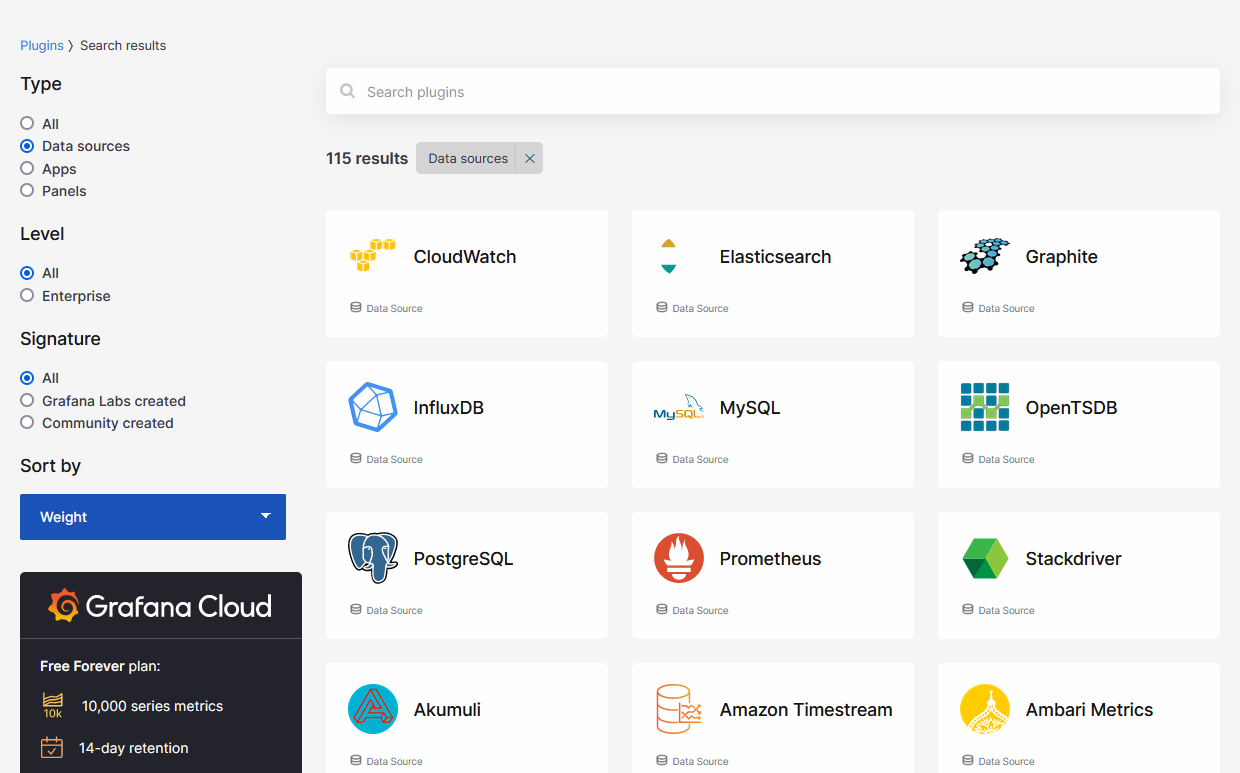Click the Search results breadcrumb text
1240x773 pixels.
pos(123,45)
